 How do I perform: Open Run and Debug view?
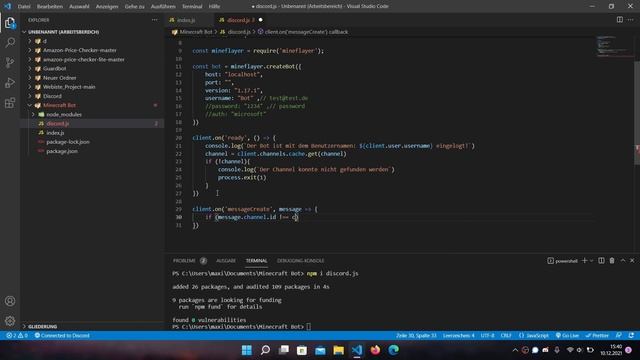tap(10, 82)
